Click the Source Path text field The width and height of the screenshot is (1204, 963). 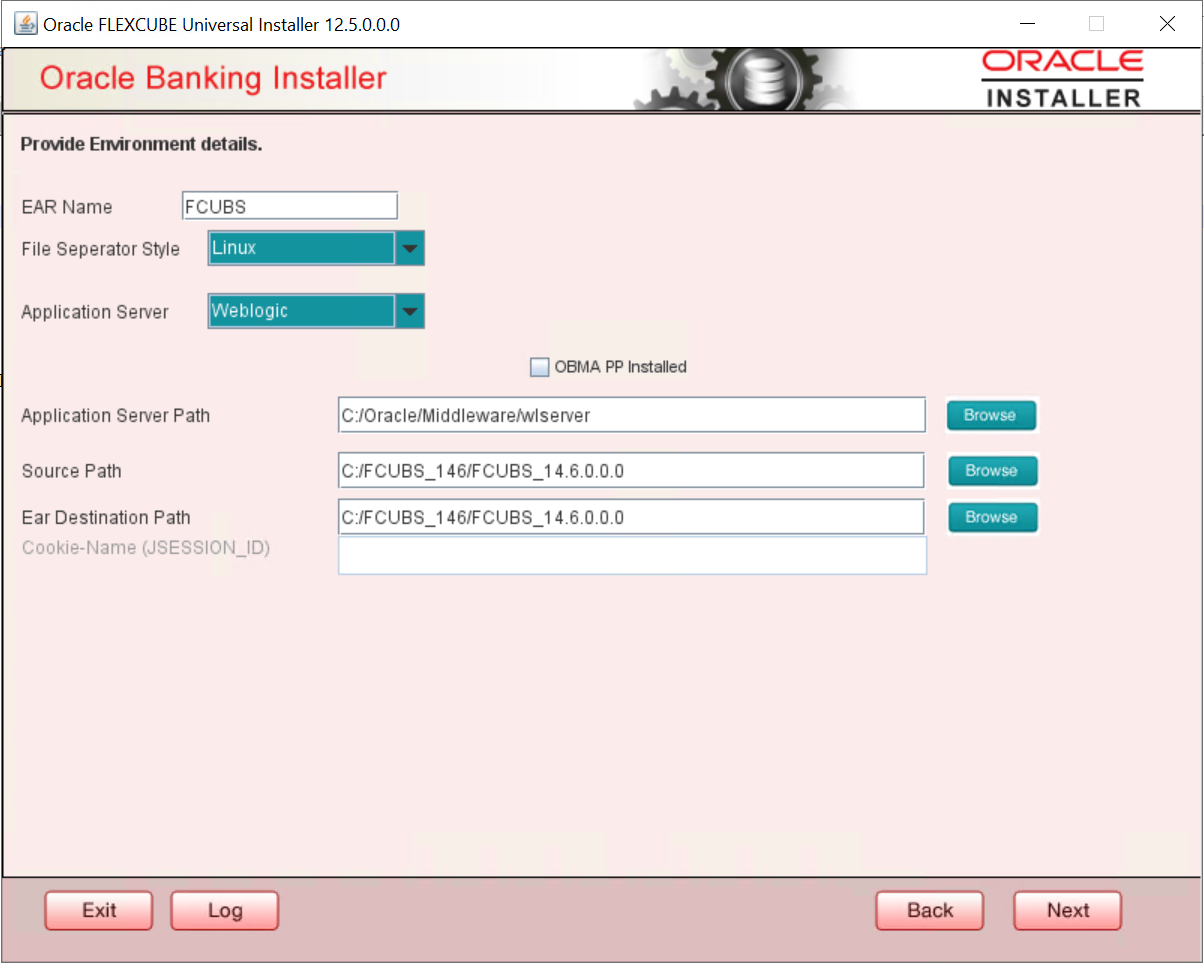(x=632, y=470)
